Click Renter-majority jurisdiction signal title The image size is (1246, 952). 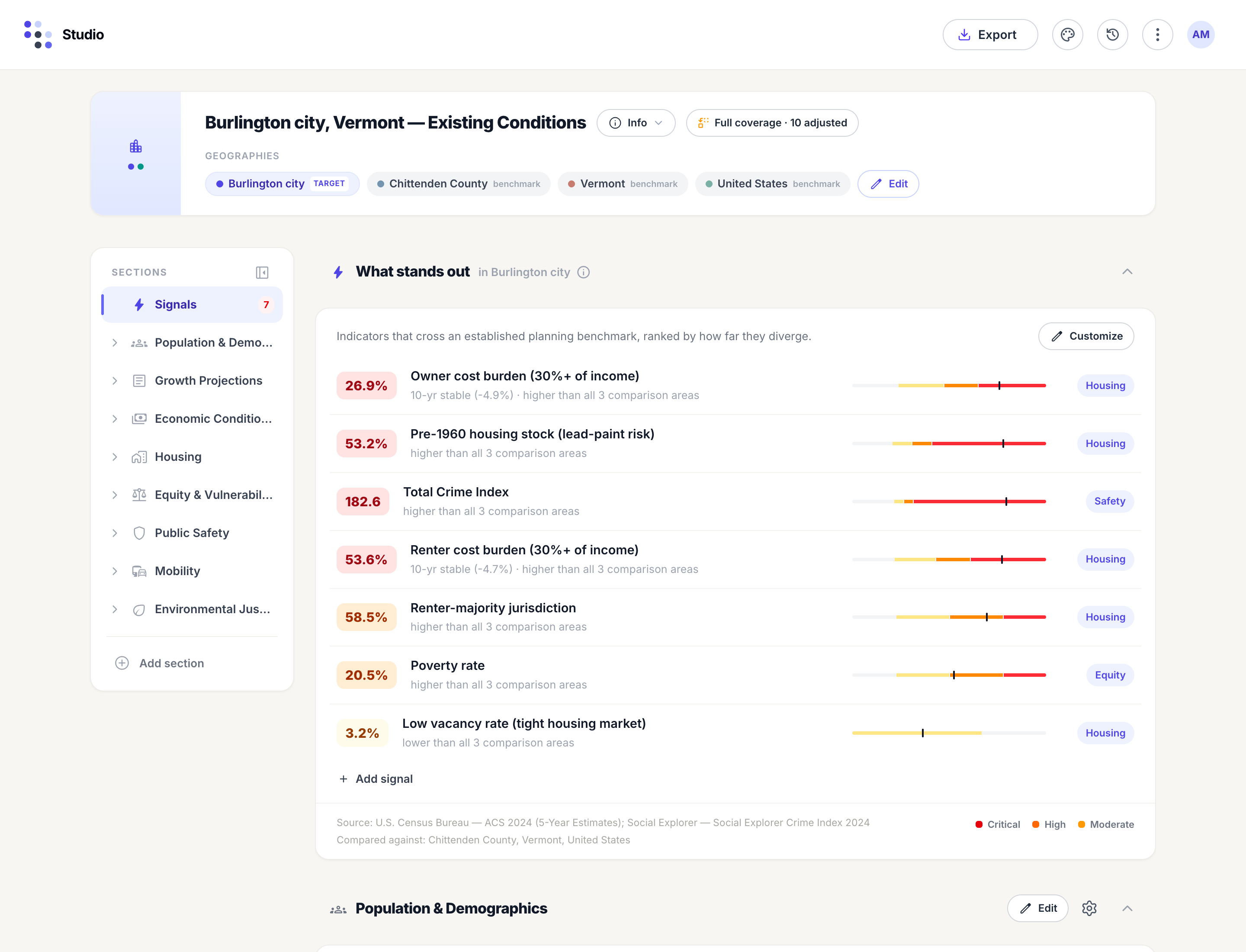(493, 608)
